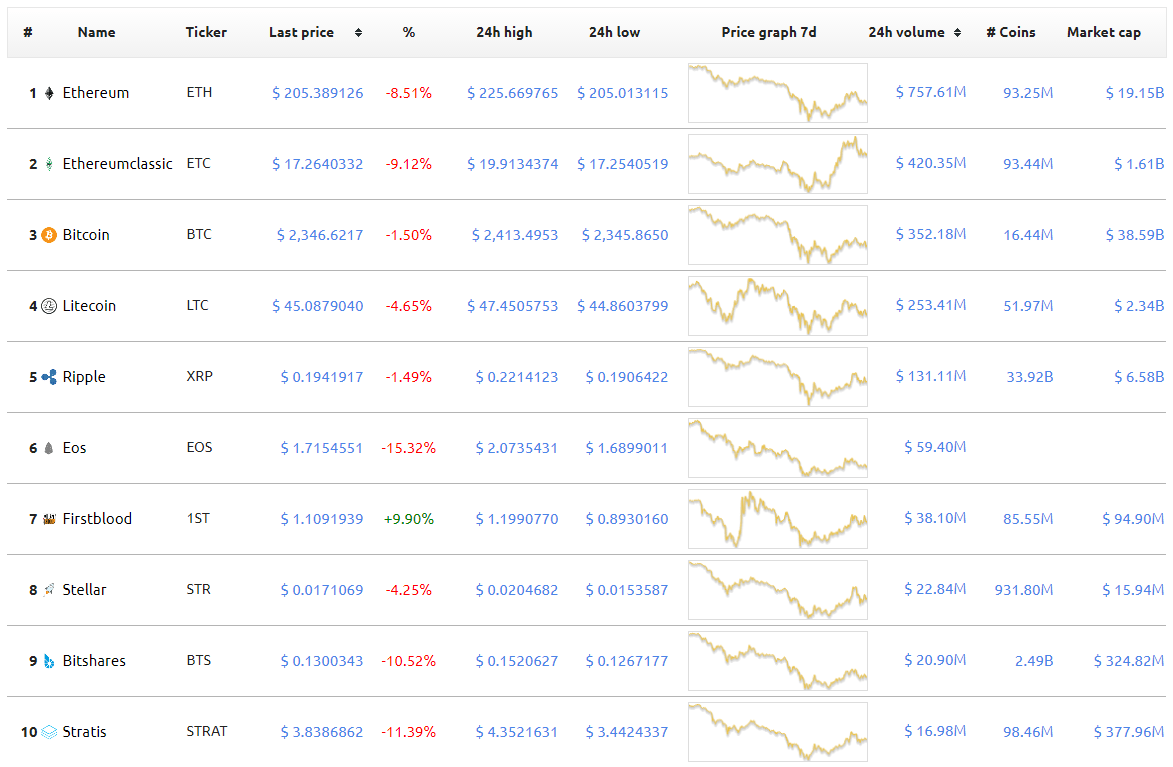Click Ethereum 24h volume $ 757.61M
This screenshot has width=1173, height=767.
point(931,92)
